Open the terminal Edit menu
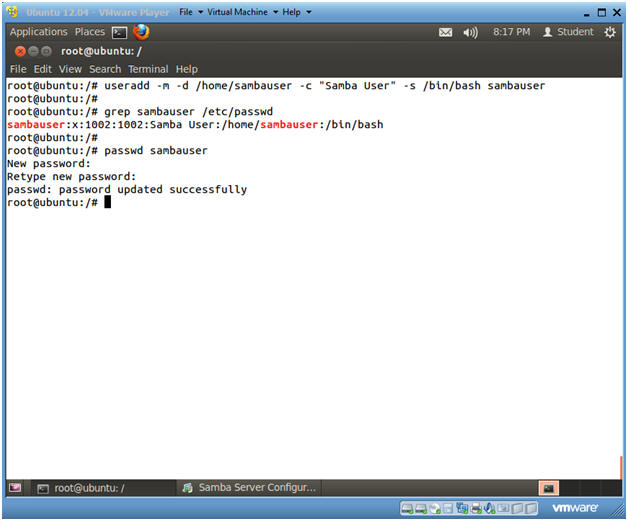 [x=42, y=69]
